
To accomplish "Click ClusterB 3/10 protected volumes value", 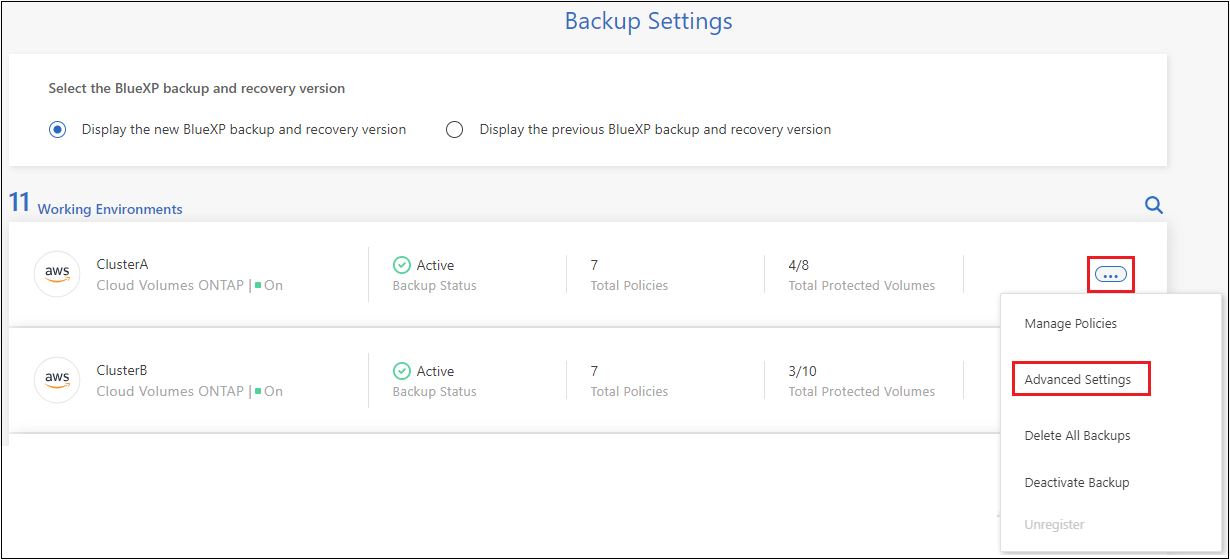I will 802,371.
